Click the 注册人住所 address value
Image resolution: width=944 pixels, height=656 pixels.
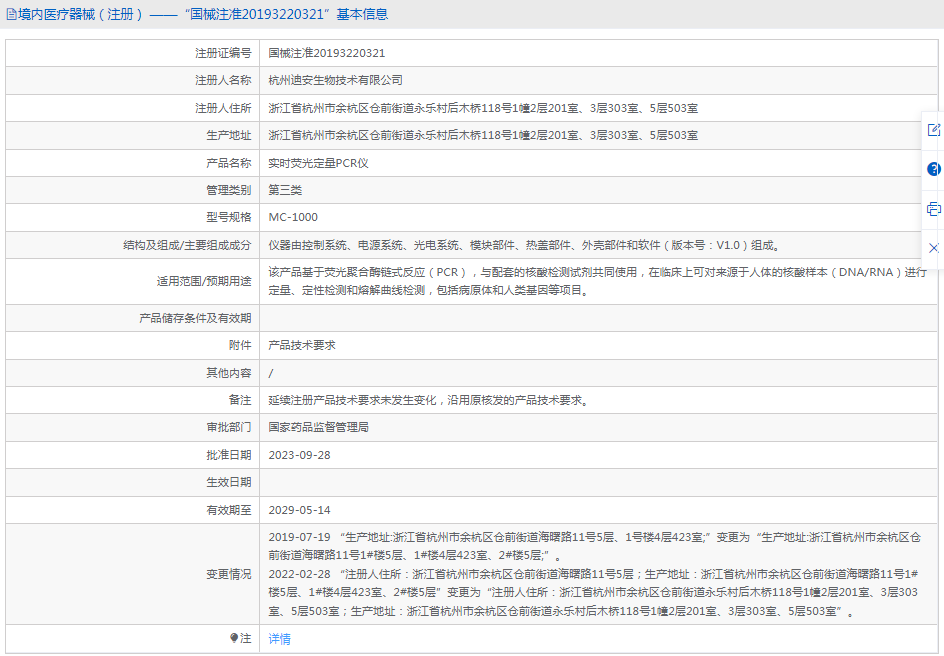(x=483, y=108)
